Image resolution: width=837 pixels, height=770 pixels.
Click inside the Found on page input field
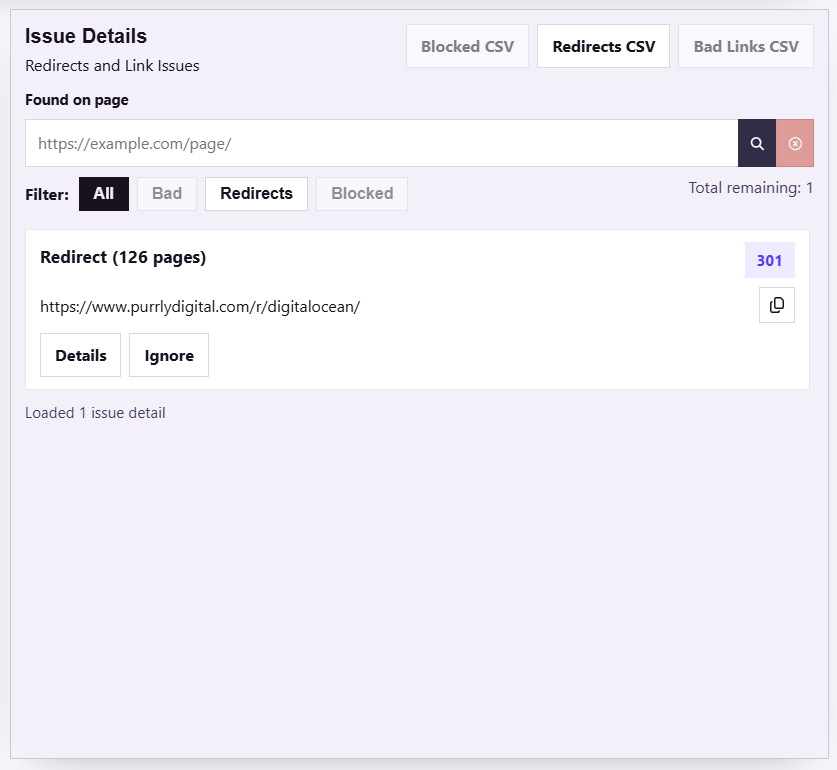(x=380, y=143)
